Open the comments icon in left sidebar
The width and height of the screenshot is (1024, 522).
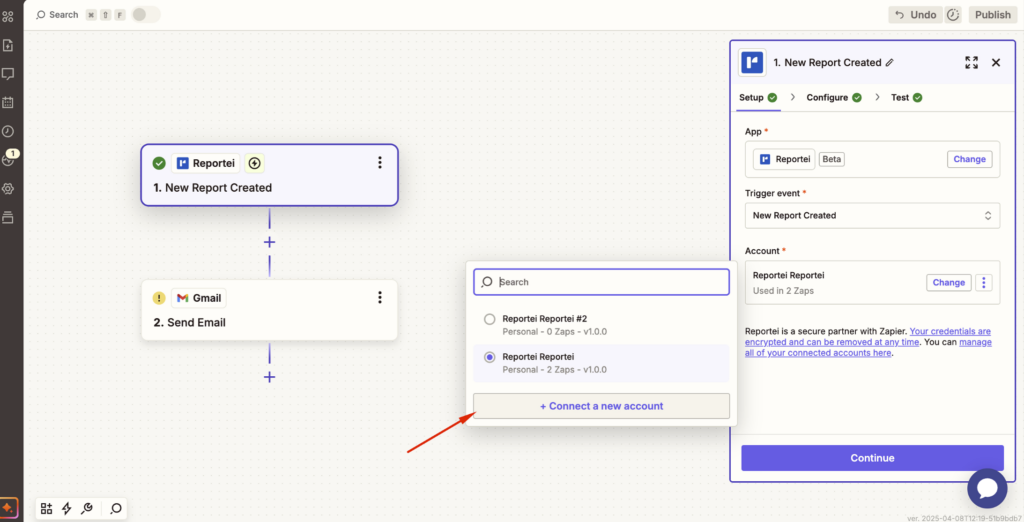pos(8,74)
